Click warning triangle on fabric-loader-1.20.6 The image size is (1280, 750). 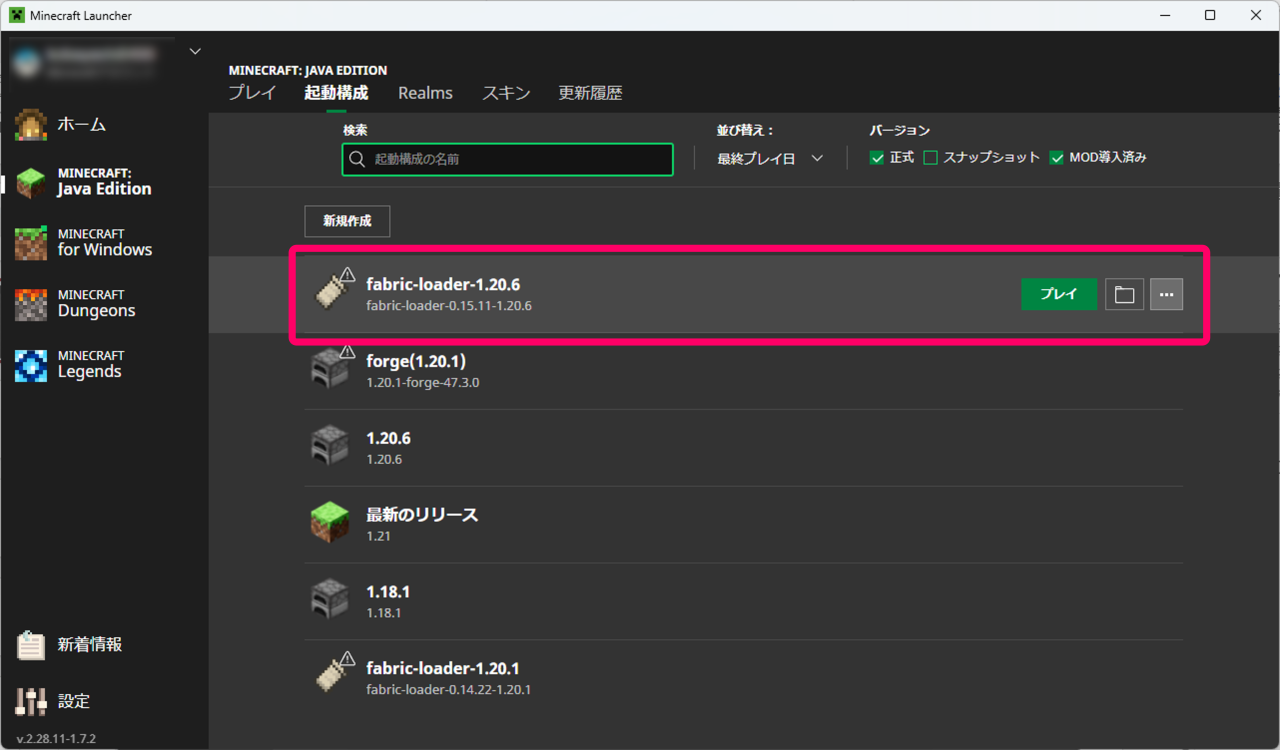347,275
